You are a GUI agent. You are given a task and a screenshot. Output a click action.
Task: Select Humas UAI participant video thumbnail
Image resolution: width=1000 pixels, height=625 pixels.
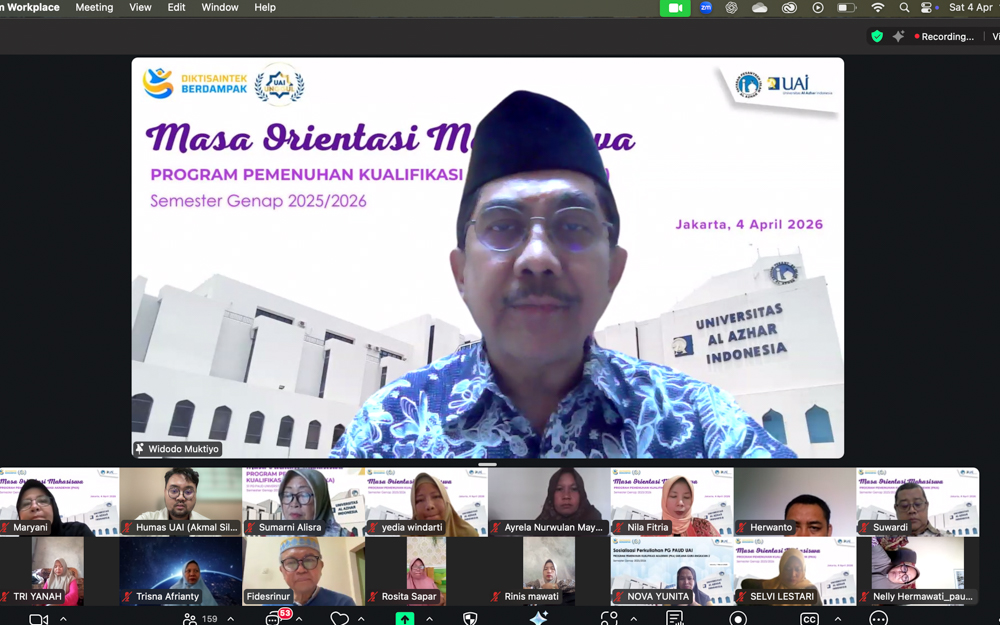[181, 502]
